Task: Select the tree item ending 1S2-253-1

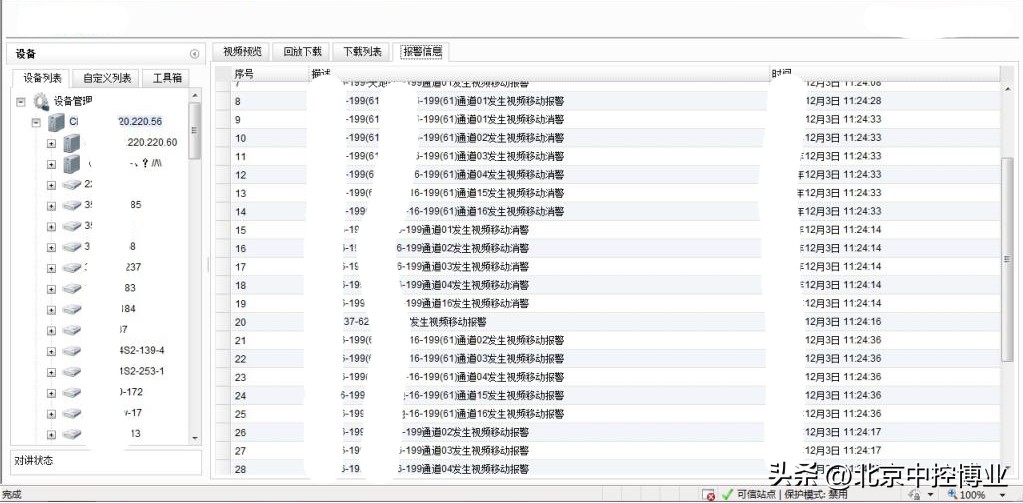Action: 141,371
